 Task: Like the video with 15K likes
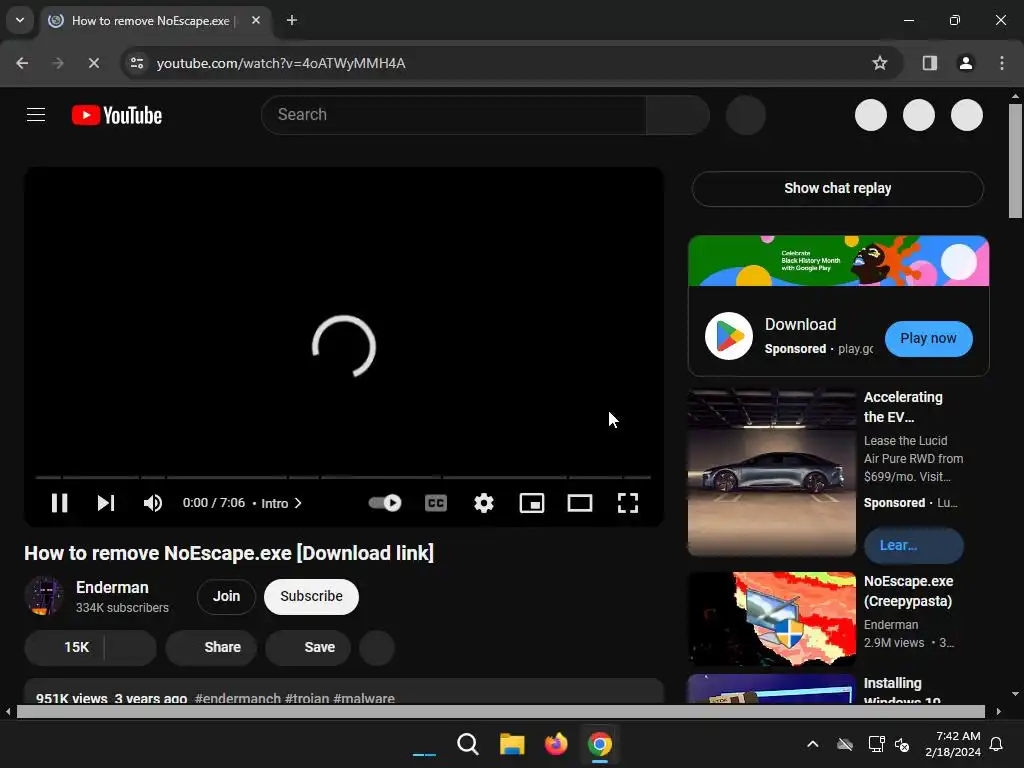coord(64,647)
